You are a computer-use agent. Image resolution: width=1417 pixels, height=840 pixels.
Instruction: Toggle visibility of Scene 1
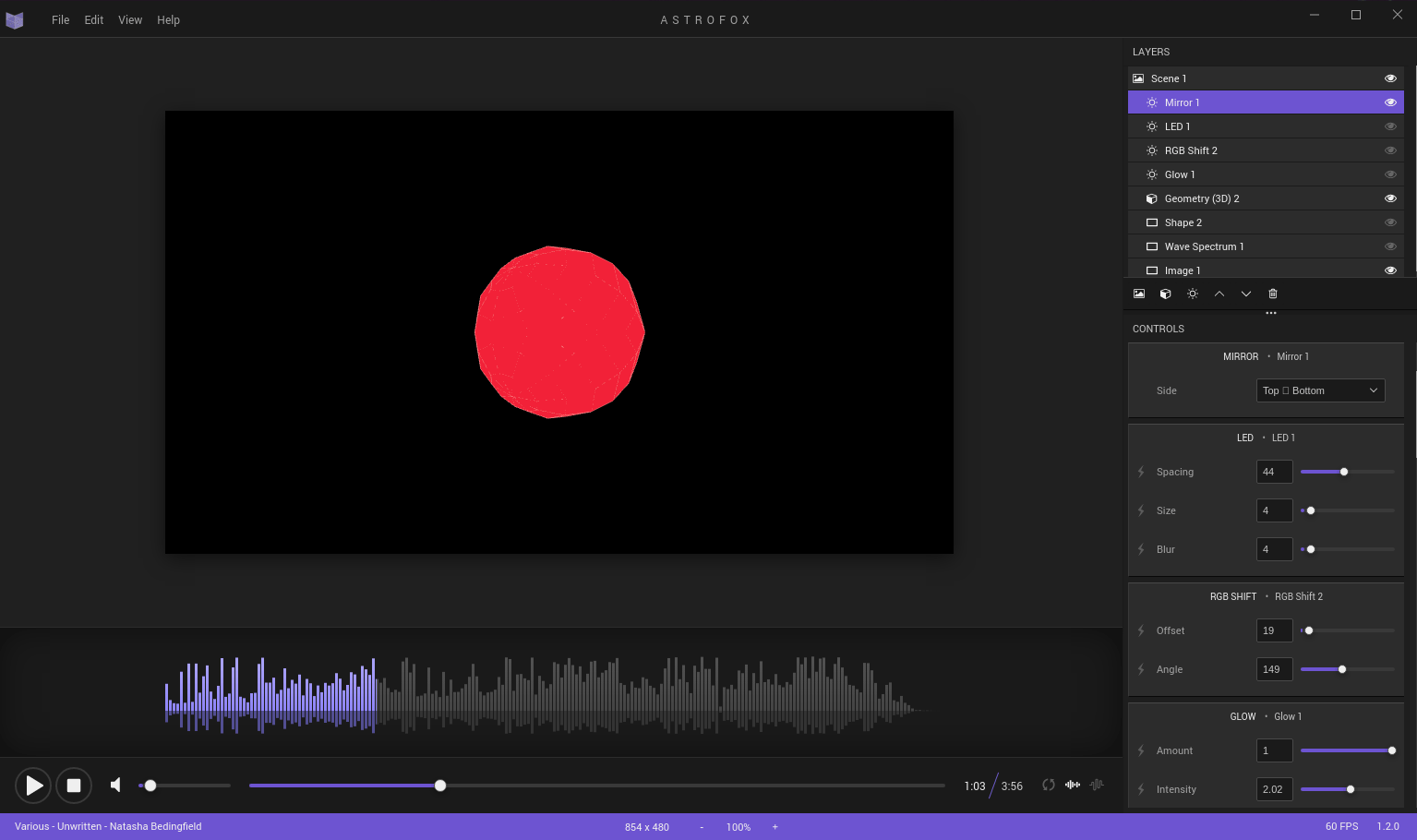pos(1390,78)
